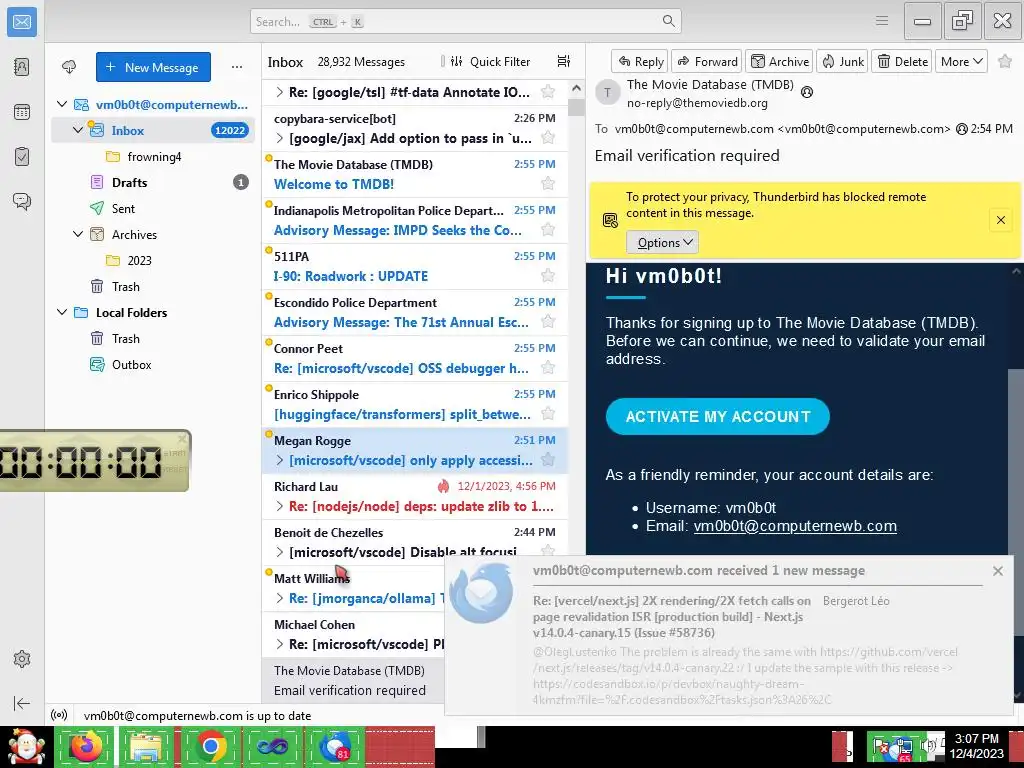This screenshot has height=768, width=1024.
Task: Click the Get Messages cloud icon
Action: tap(69, 67)
